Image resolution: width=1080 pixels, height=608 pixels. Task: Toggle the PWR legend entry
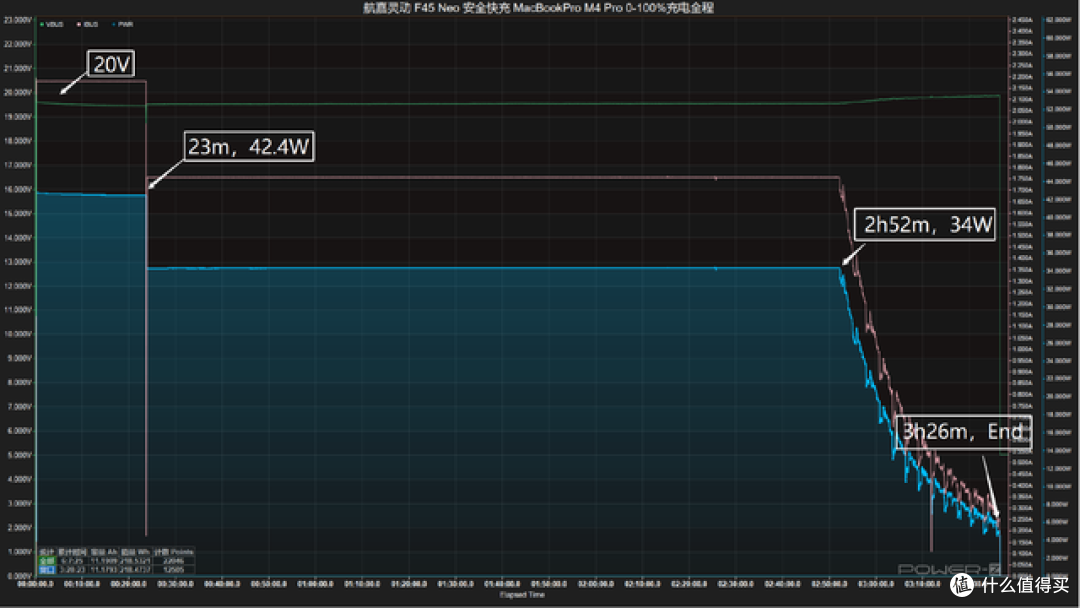click(123, 24)
